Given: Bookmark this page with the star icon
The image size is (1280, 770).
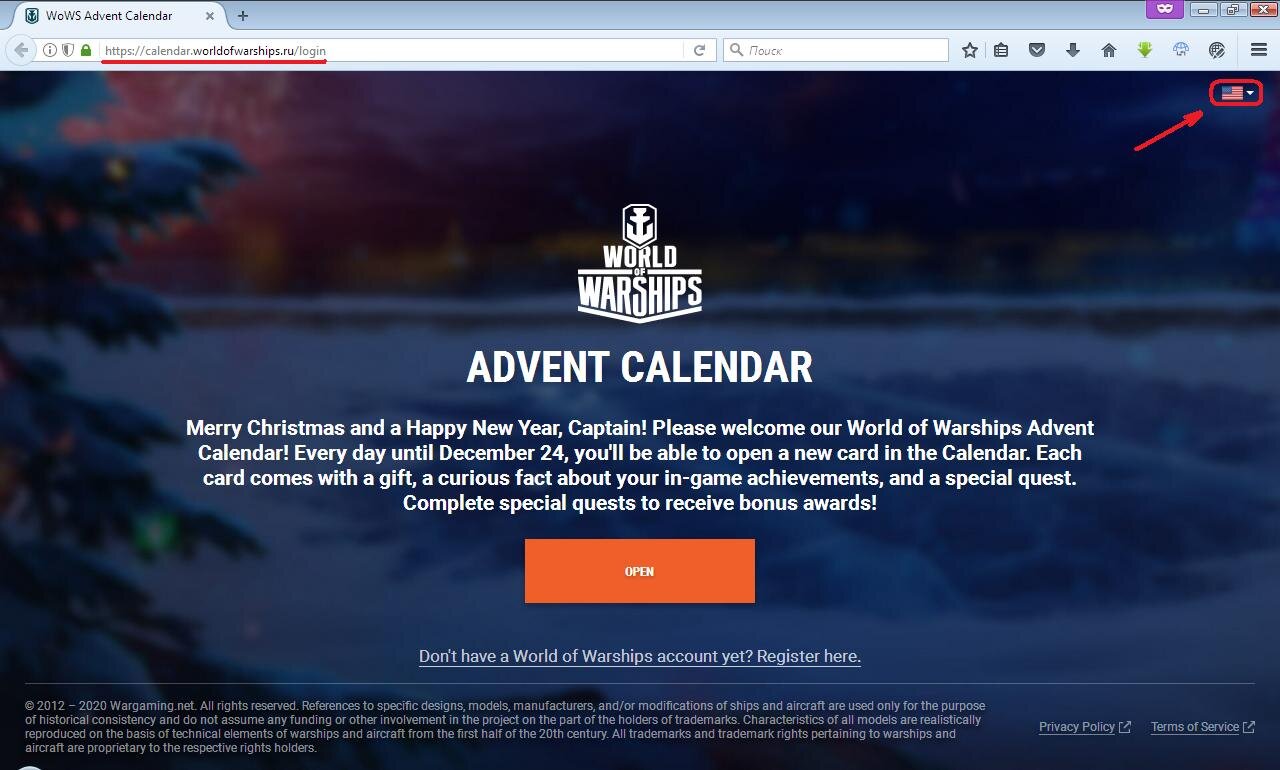Looking at the screenshot, I should (x=969, y=50).
